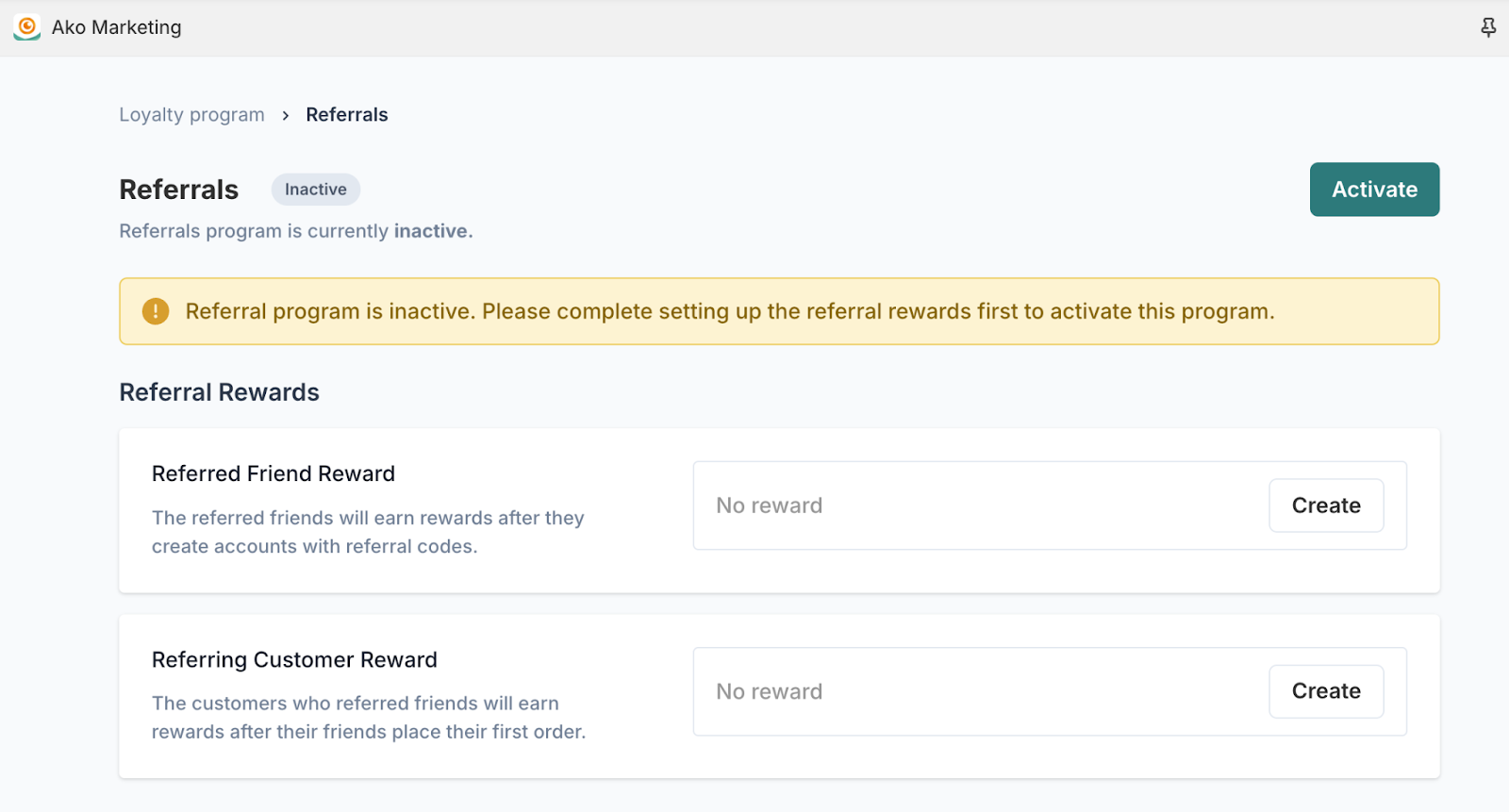This screenshot has height=812, width=1509.
Task: Click the inactive referral program warning message
Action: click(730, 311)
